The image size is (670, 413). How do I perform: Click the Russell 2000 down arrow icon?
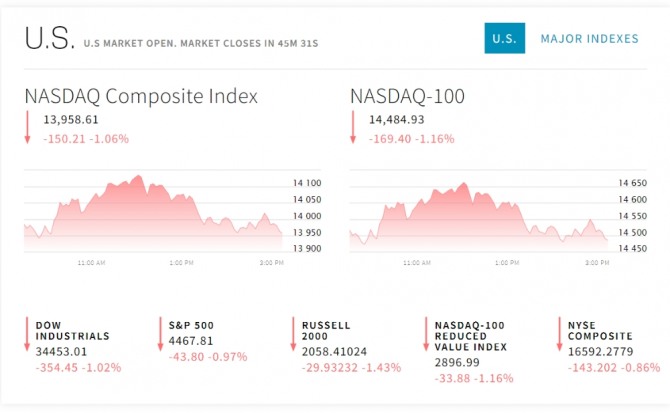(x=293, y=335)
